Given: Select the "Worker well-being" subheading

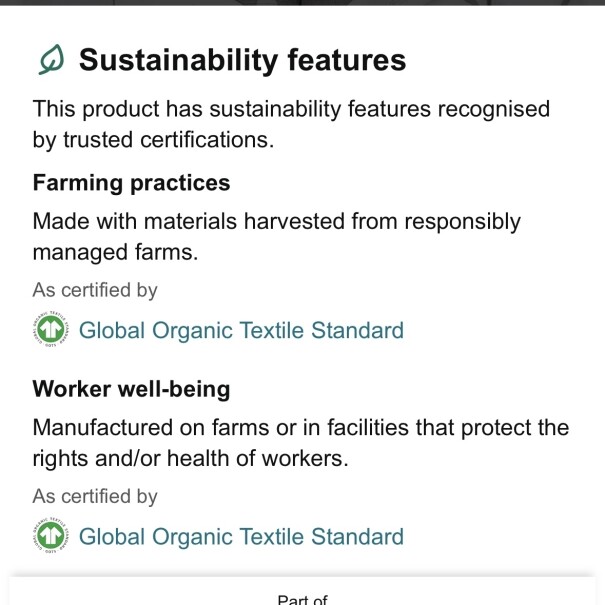Looking at the screenshot, I should (x=131, y=389).
